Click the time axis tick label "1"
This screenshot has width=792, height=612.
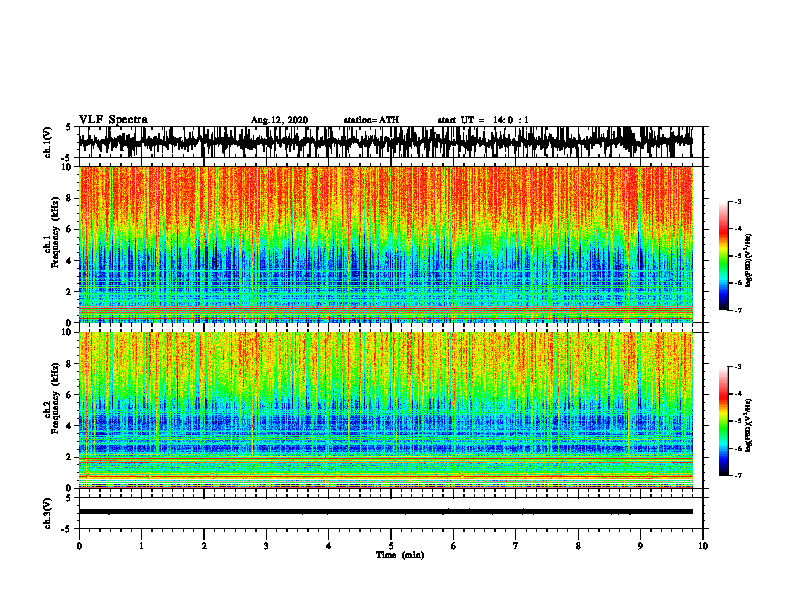(x=141, y=546)
